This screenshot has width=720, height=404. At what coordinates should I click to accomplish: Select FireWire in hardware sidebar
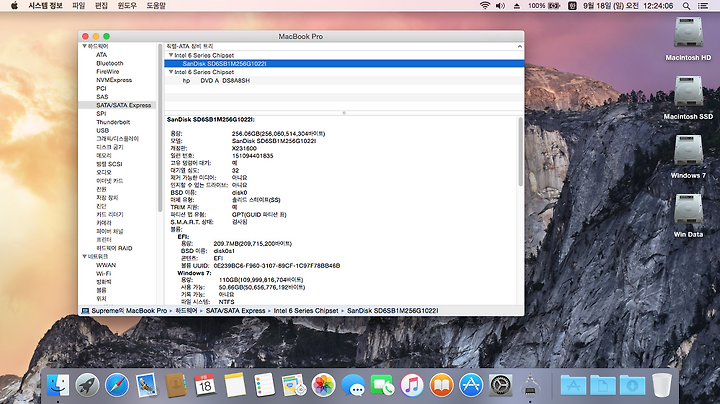tap(107, 72)
